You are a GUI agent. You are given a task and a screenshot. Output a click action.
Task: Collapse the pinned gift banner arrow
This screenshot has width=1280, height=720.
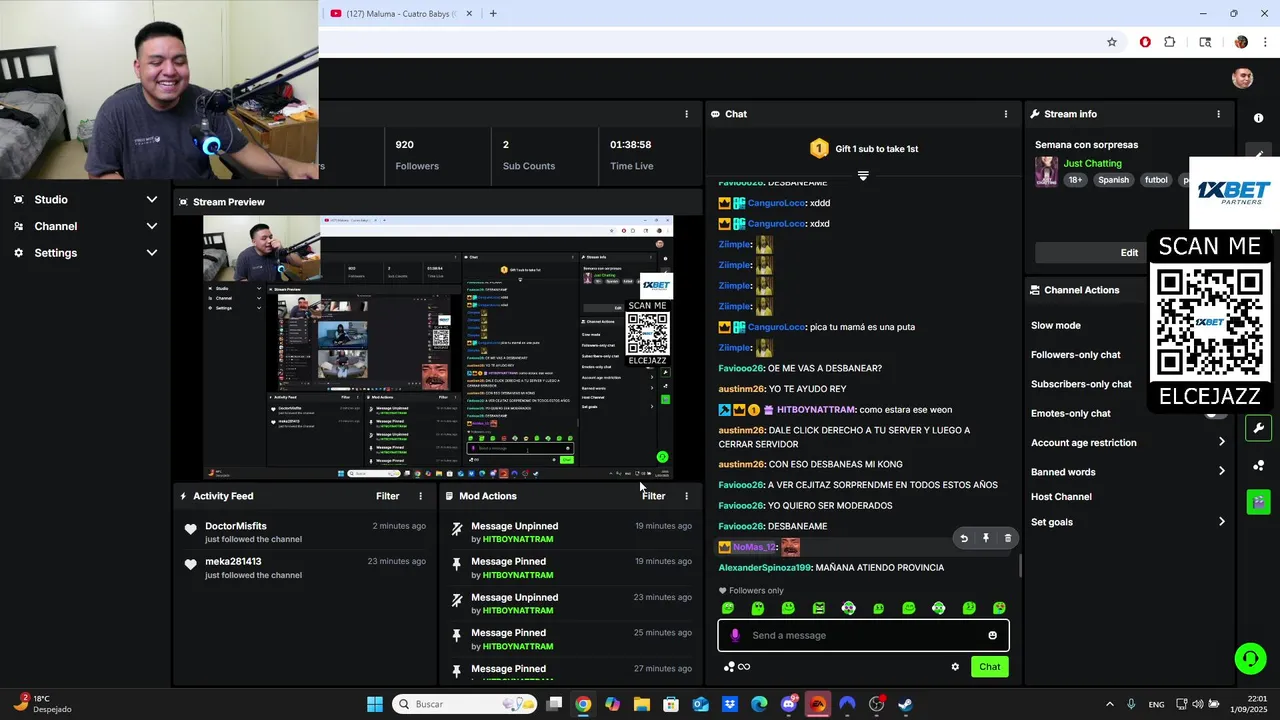coord(863,176)
